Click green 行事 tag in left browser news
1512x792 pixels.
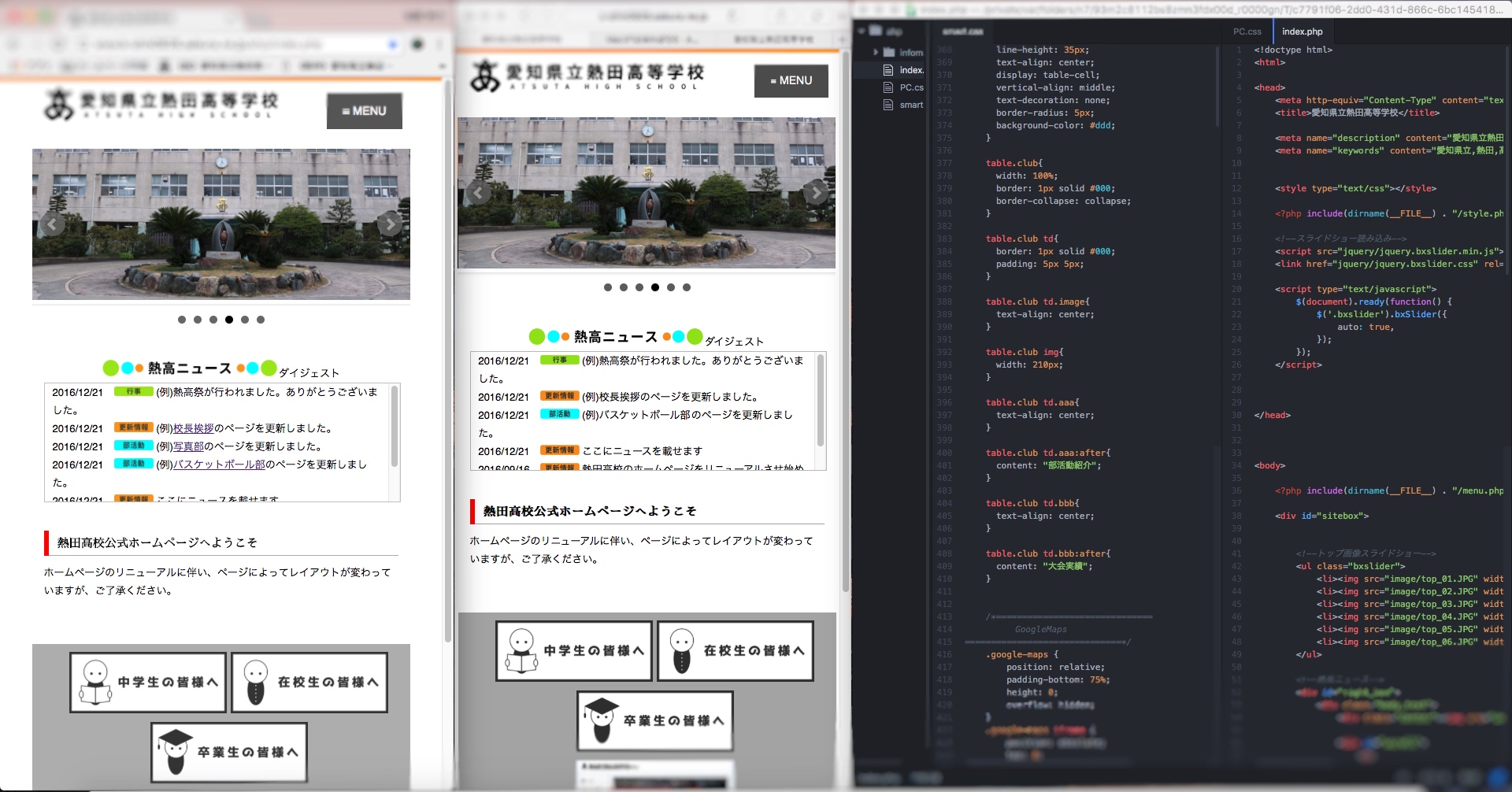point(133,391)
